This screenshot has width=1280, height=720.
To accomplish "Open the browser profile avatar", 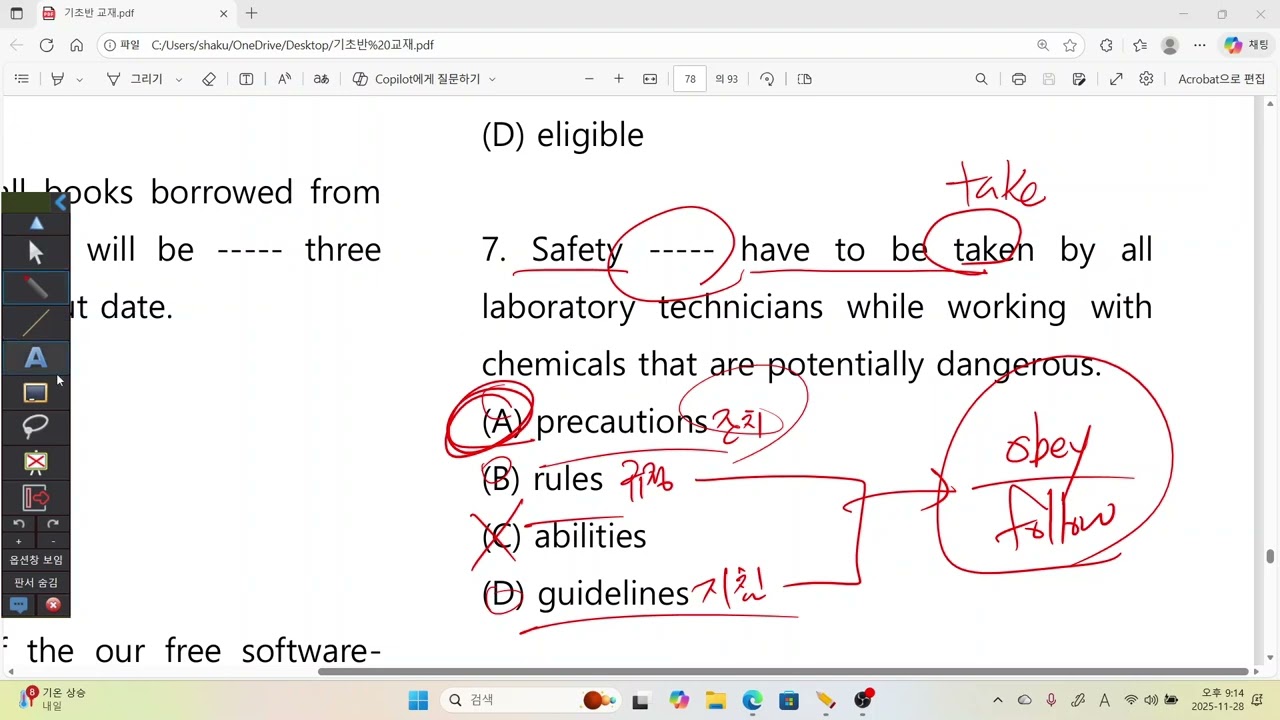I will click(x=1170, y=45).
